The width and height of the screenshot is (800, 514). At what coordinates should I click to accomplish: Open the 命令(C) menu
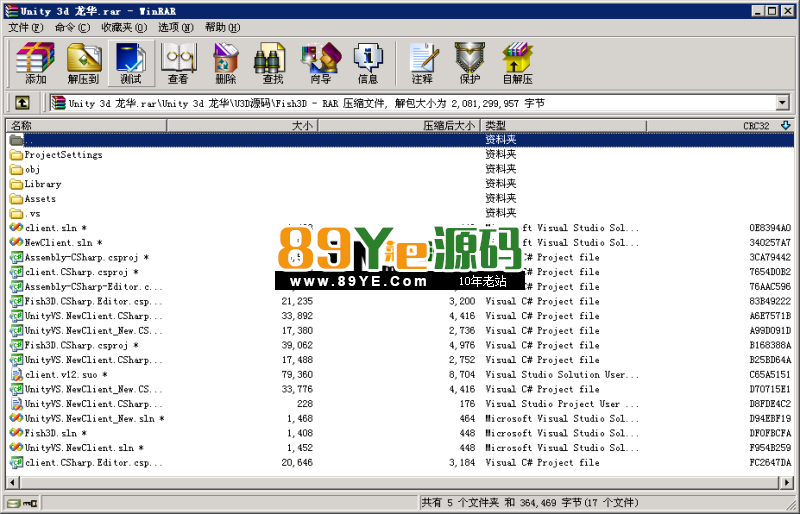[x=72, y=28]
